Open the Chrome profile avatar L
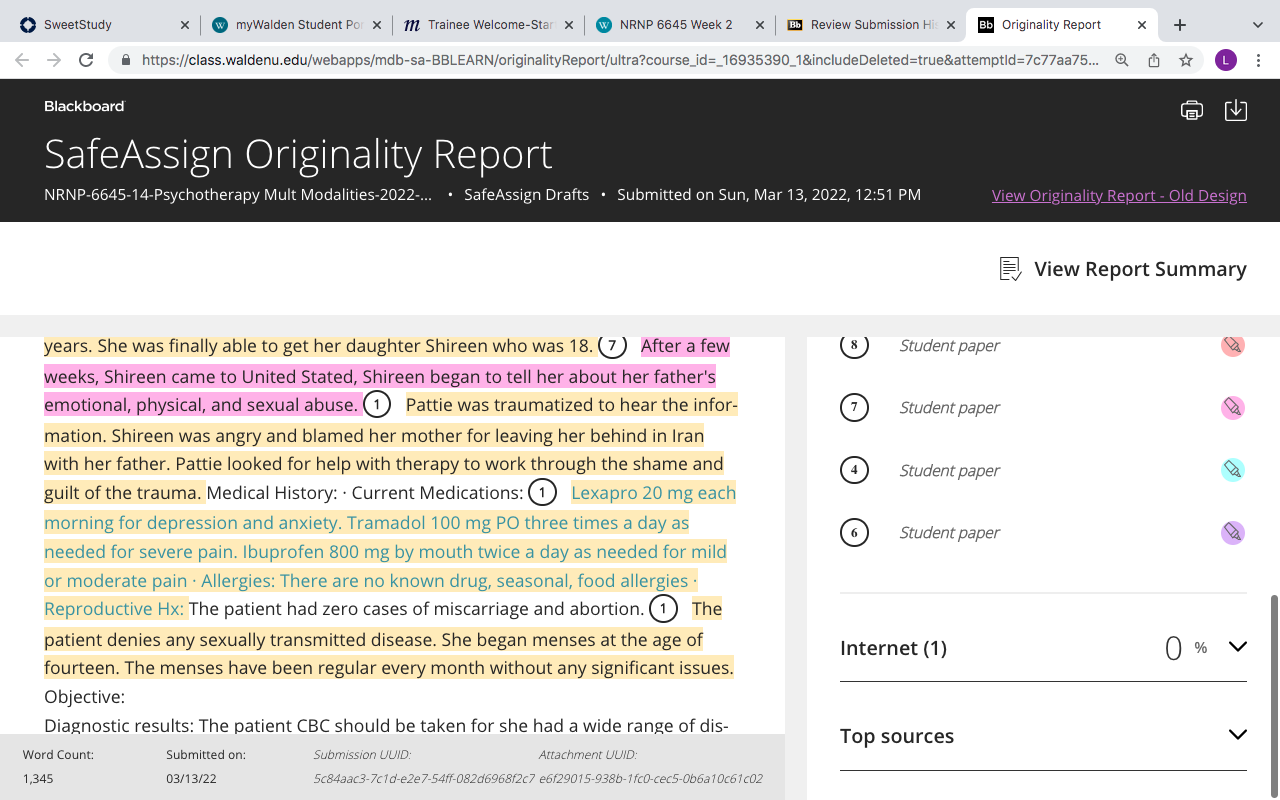 coord(1226,60)
